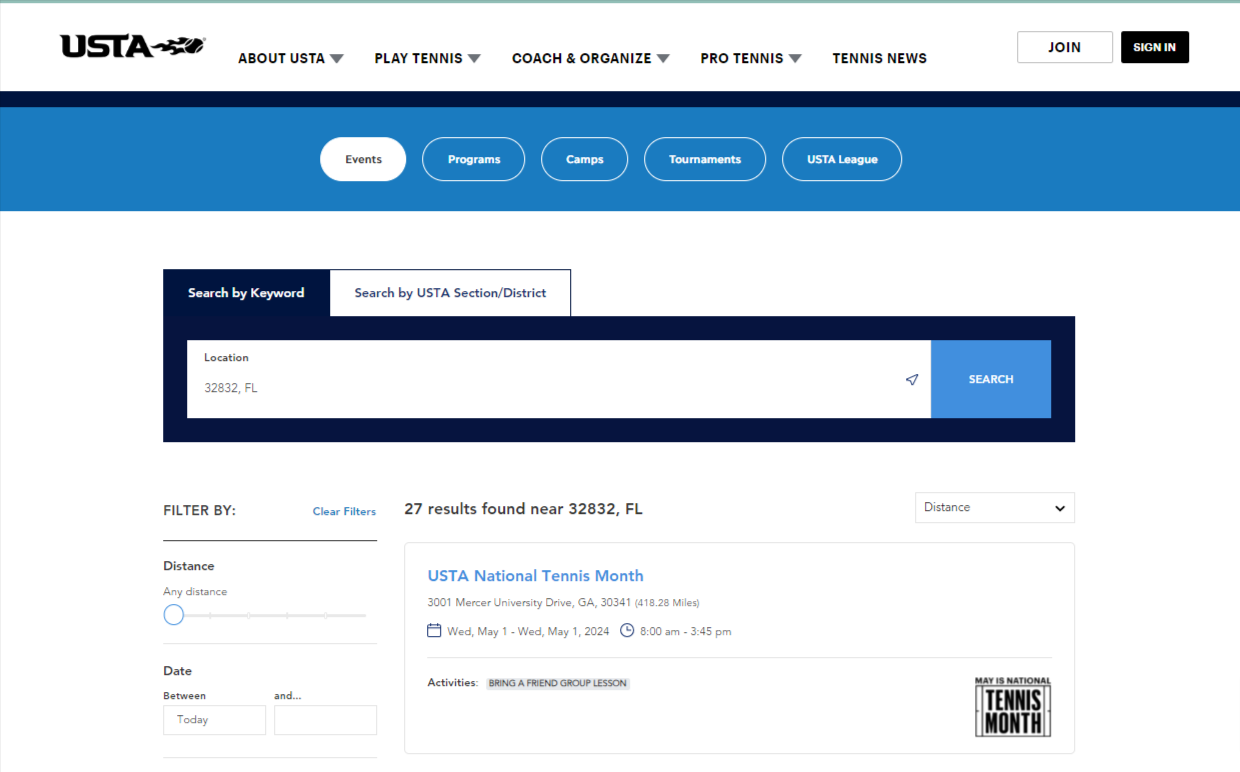
Task: Click the Clear Filters link
Action: (x=344, y=511)
